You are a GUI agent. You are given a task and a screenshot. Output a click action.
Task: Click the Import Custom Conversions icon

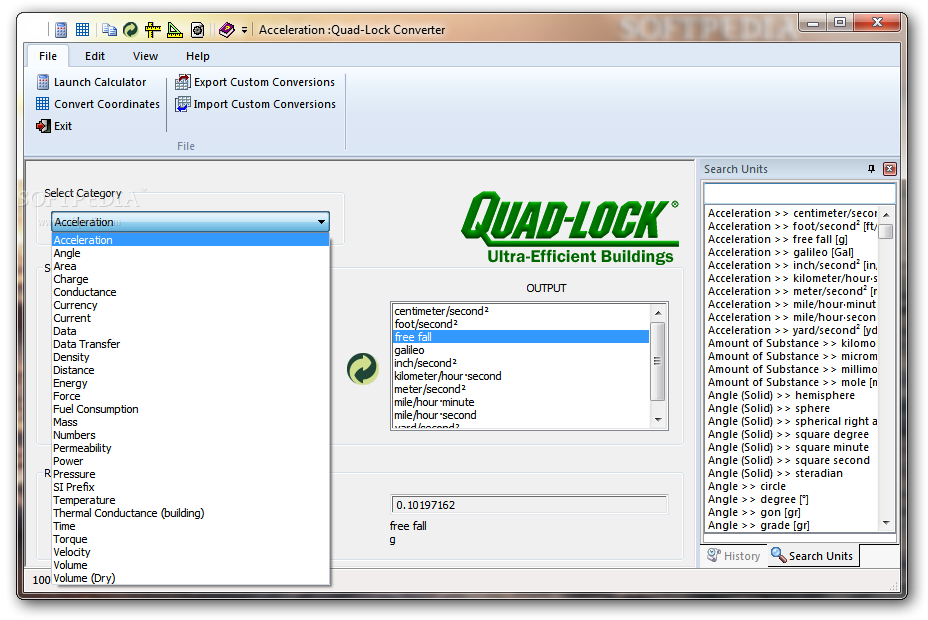pyautogui.click(x=183, y=104)
